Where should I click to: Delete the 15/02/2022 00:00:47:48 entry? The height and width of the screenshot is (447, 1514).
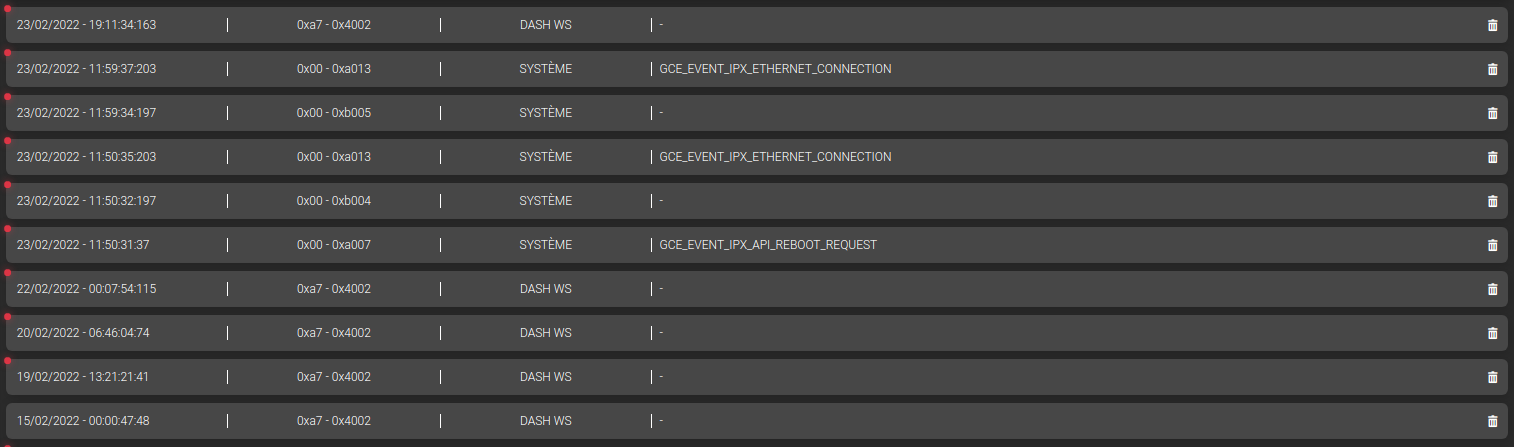click(x=1492, y=421)
